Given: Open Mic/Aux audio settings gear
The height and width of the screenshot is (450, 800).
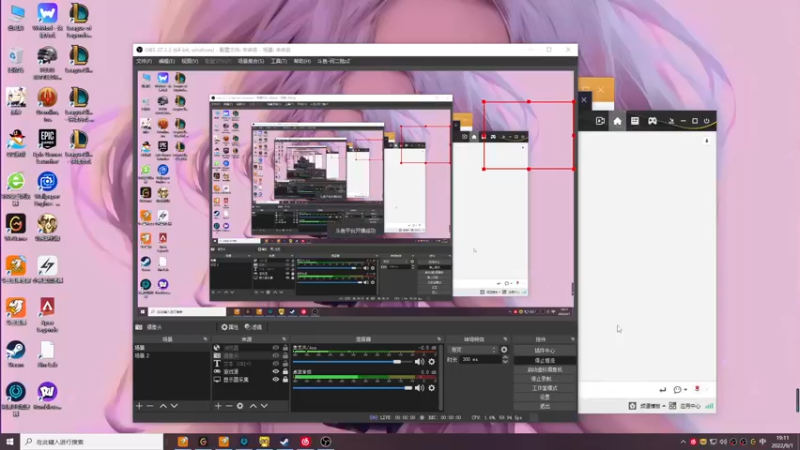Looking at the screenshot, I should click(x=432, y=362).
